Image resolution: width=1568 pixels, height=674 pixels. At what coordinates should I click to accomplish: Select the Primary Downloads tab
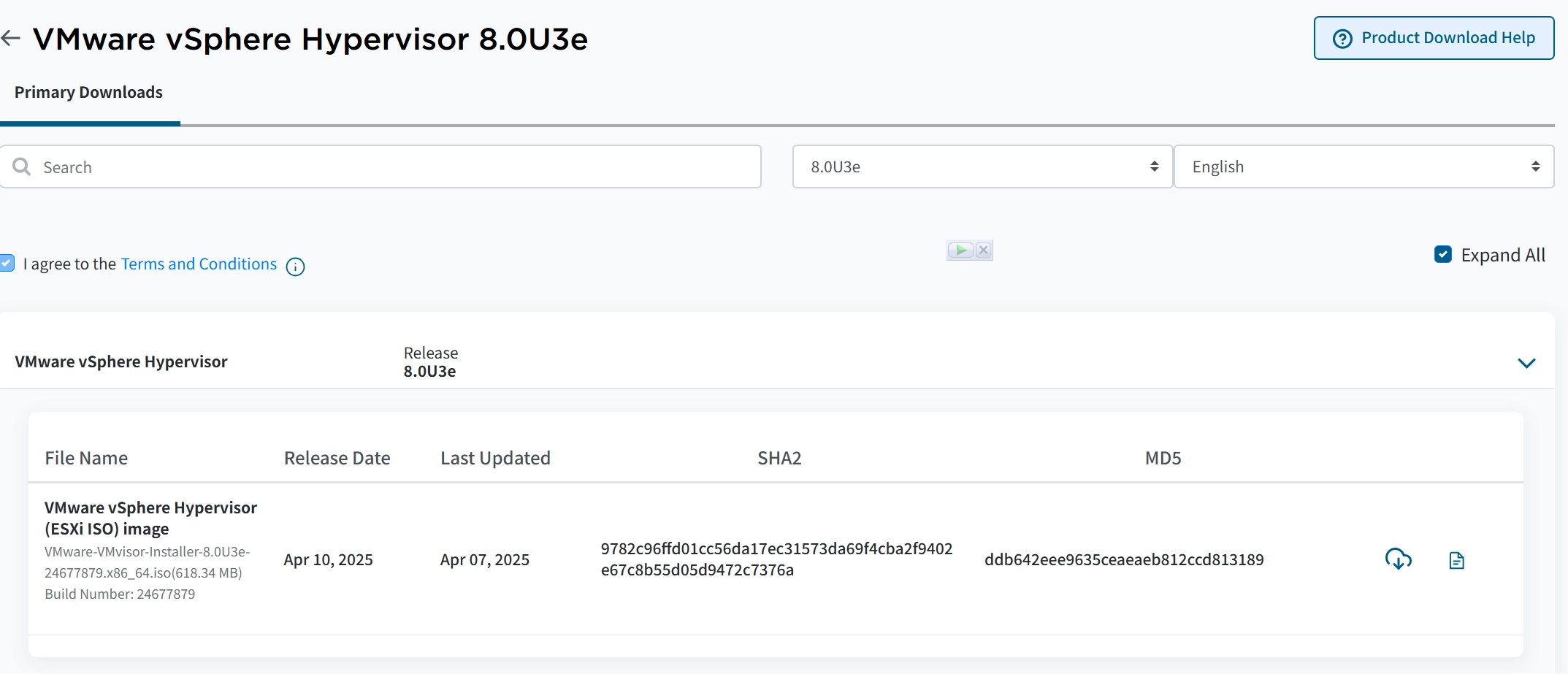tap(88, 93)
